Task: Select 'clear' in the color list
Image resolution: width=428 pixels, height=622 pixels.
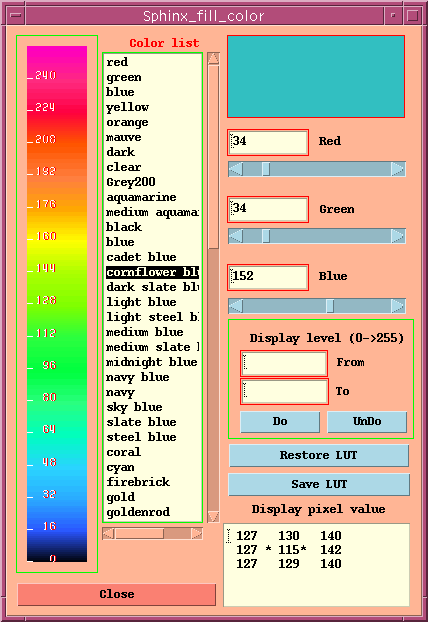Action: pyautogui.click(x=152, y=167)
